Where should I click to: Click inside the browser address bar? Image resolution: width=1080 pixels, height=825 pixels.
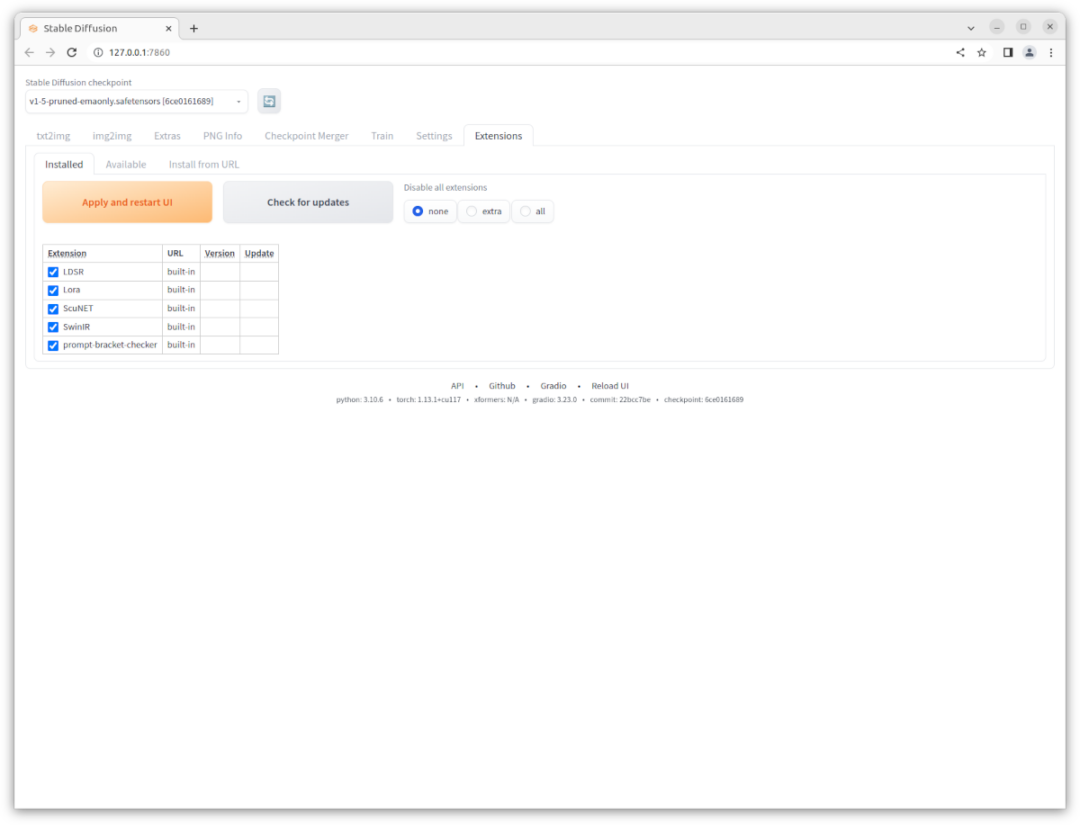300,52
